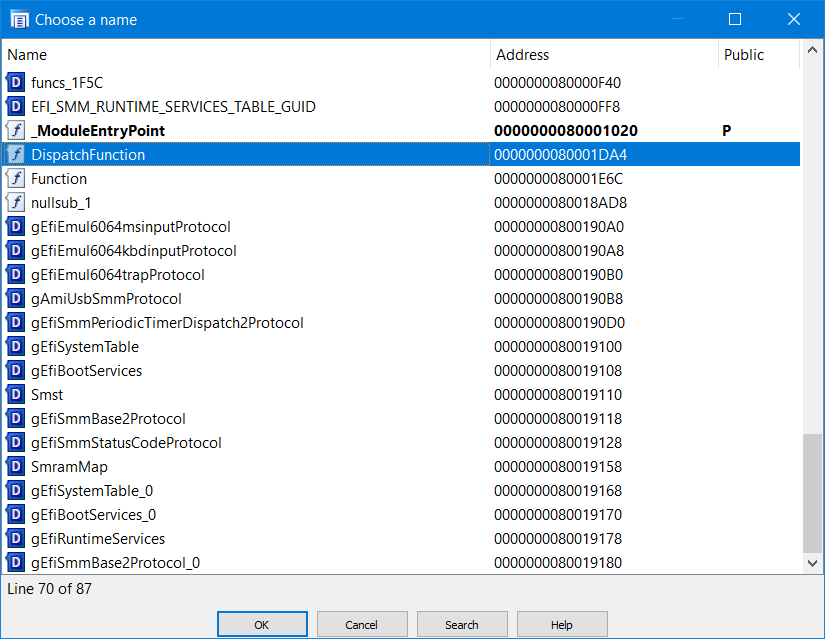
Task: Select the _ModuleEntryPoint name
Action: (98, 131)
